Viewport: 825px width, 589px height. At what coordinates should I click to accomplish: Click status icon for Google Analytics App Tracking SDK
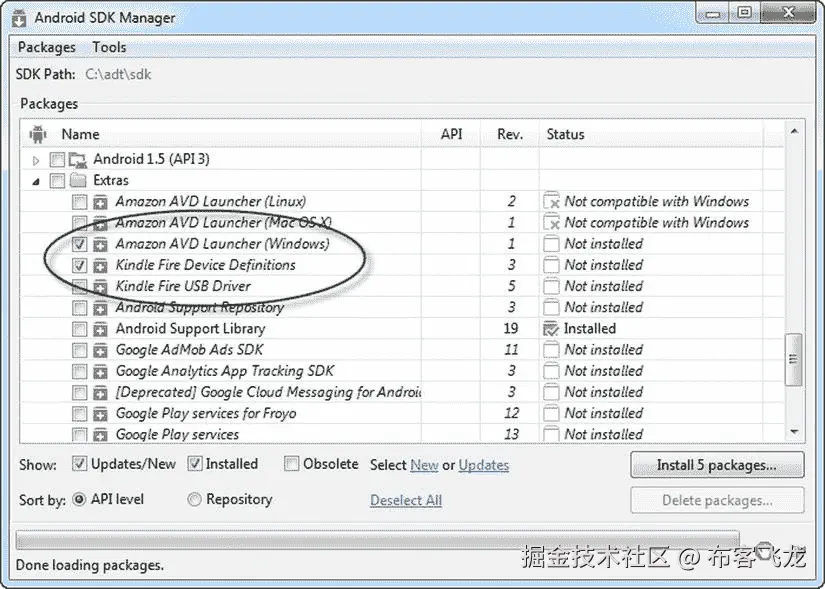[551, 371]
